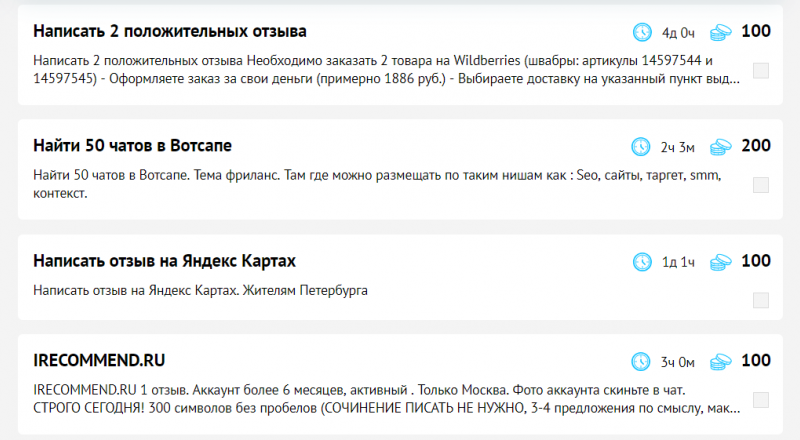This screenshot has width=800, height=440.
Task: Tick the checkbox for the 50 WhatsApp chats task
Action: [x=761, y=185]
